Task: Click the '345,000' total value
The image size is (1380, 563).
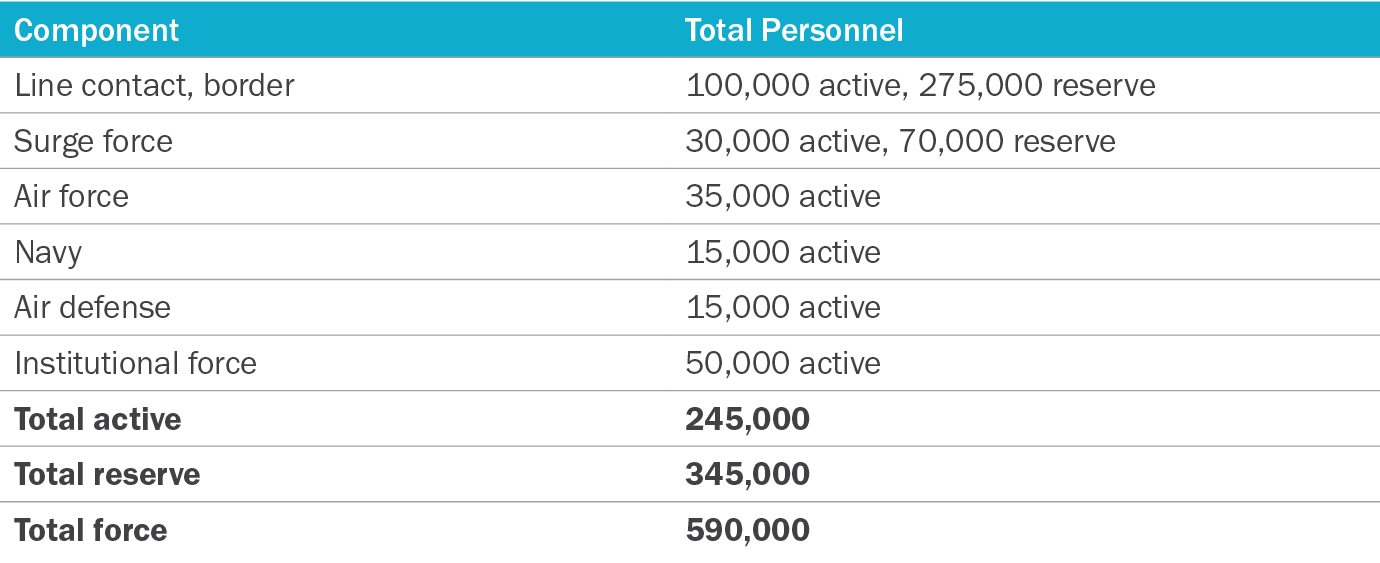Action: [747, 474]
